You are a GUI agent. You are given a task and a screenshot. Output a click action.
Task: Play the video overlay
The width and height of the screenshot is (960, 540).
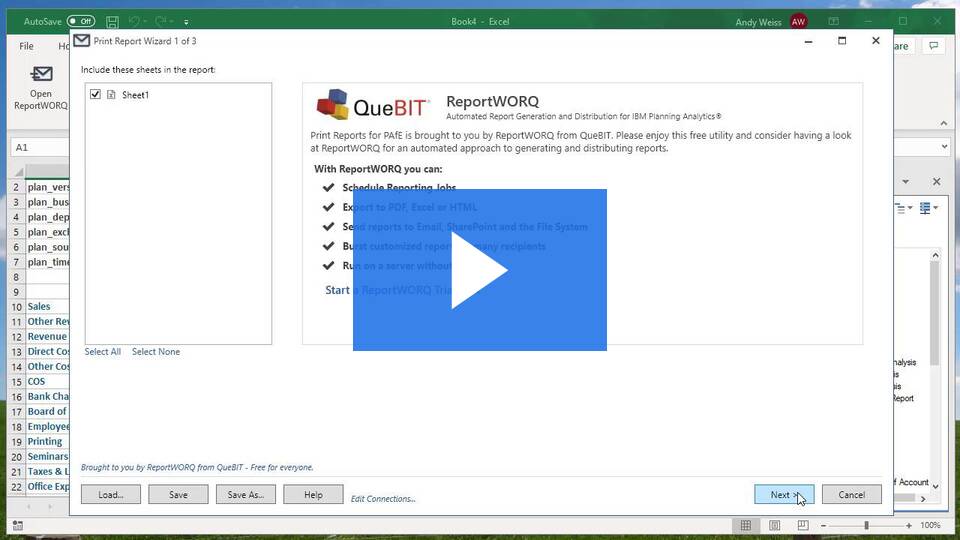click(x=479, y=270)
